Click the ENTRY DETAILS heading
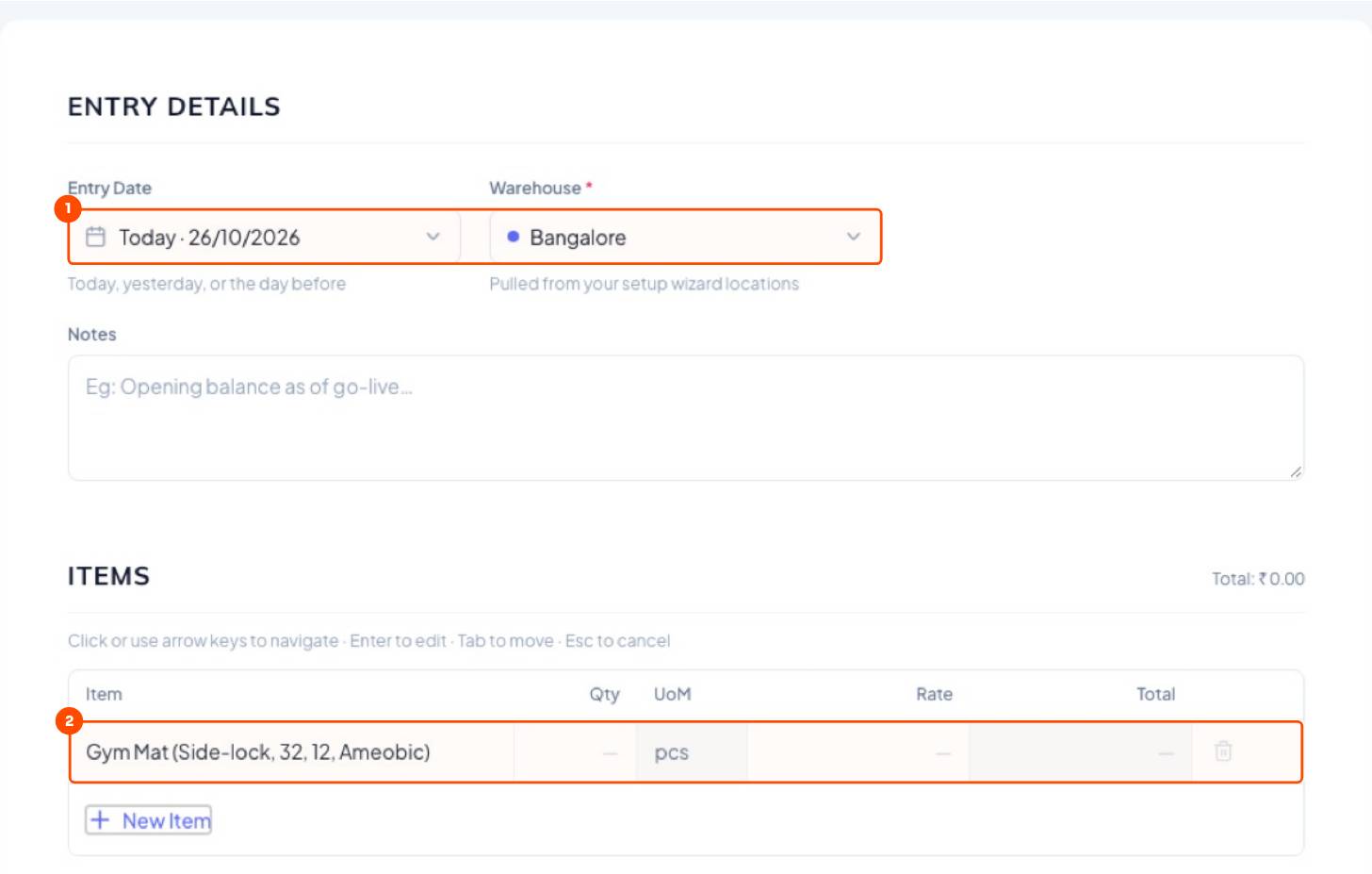The height and width of the screenshot is (874, 1372). 174,107
